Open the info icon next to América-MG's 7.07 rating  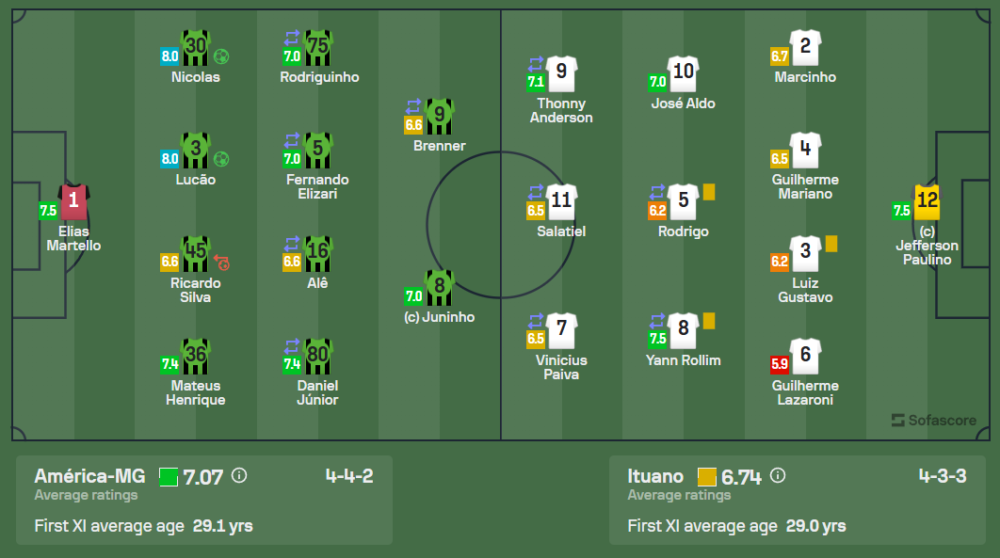pos(239,476)
